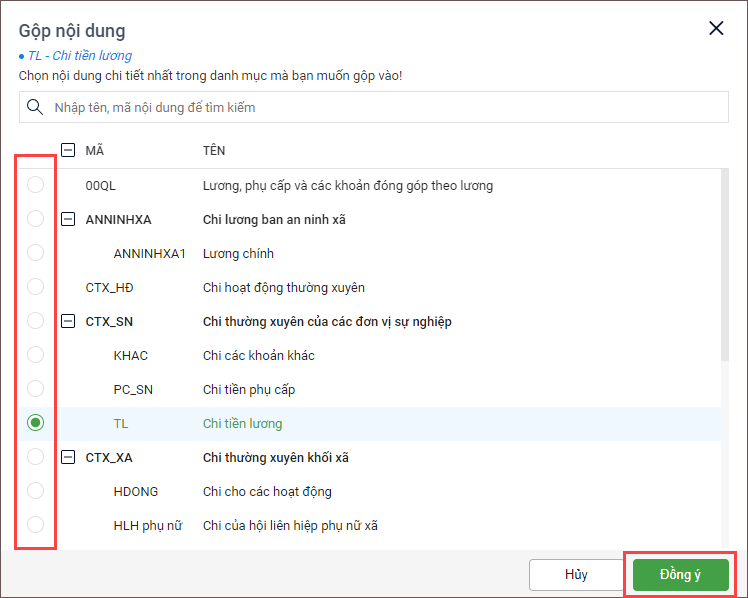The width and height of the screenshot is (748, 598).
Task: Close the Gộp nội dung dialog
Action: pyautogui.click(x=716, y=28)
